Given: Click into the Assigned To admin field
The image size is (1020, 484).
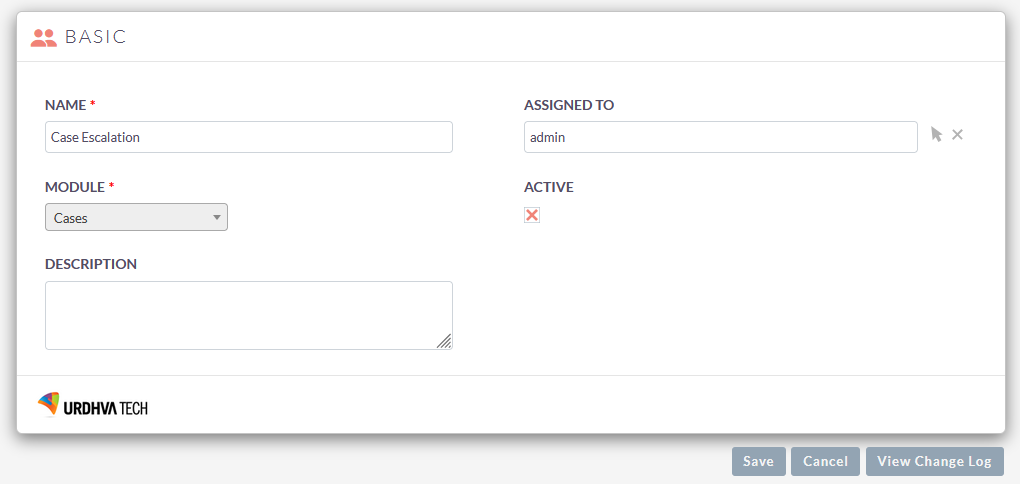Looking at the screenshot, I should pyautogui.click(x=720, y=137).
